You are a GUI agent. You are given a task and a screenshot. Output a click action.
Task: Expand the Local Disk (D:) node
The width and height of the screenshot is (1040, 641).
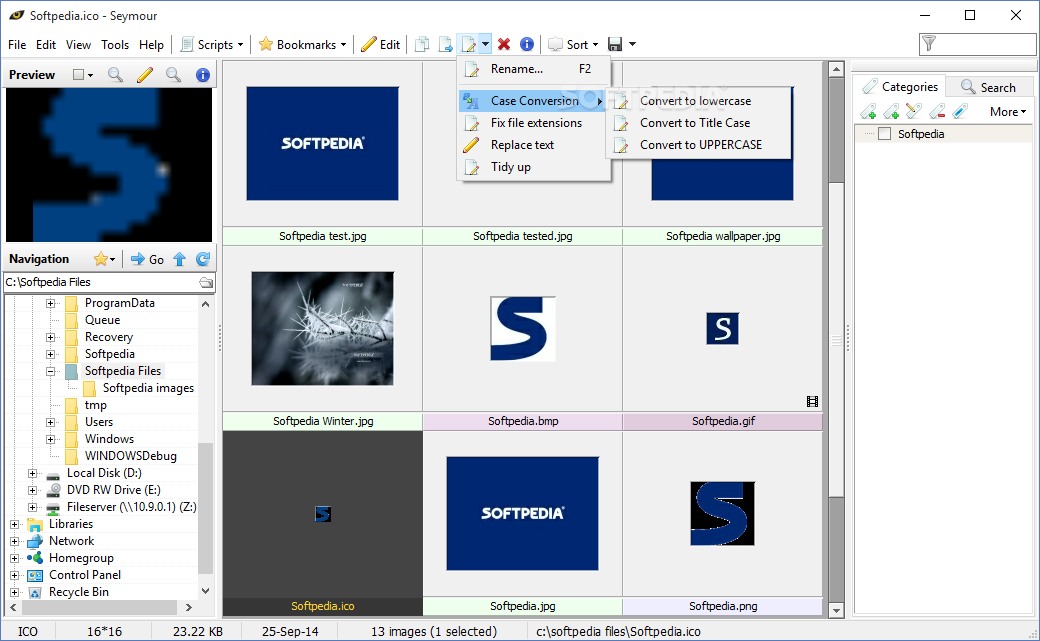(32, 473)
